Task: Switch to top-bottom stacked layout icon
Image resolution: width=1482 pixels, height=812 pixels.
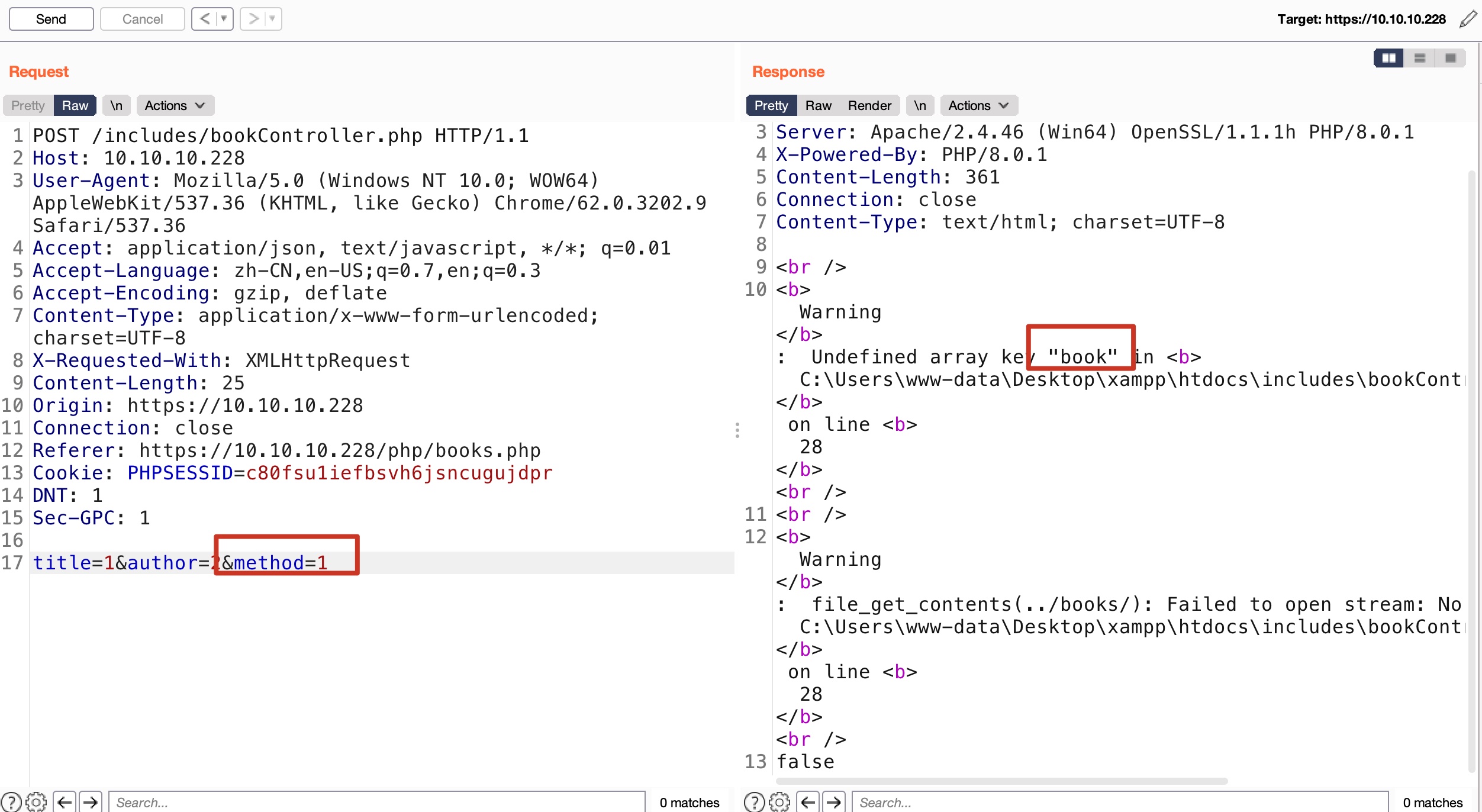Action: coord(1419,58)
